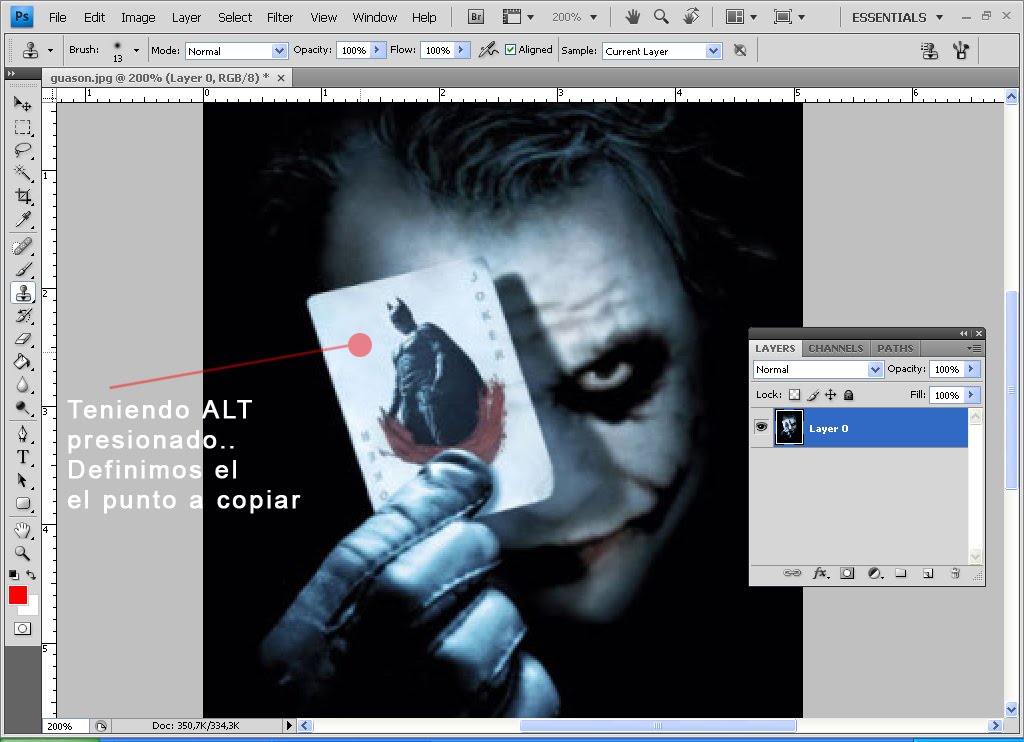This screenshot has width=1024, height=742.
Task: Open the Filter menu
Action: (280, 18)
